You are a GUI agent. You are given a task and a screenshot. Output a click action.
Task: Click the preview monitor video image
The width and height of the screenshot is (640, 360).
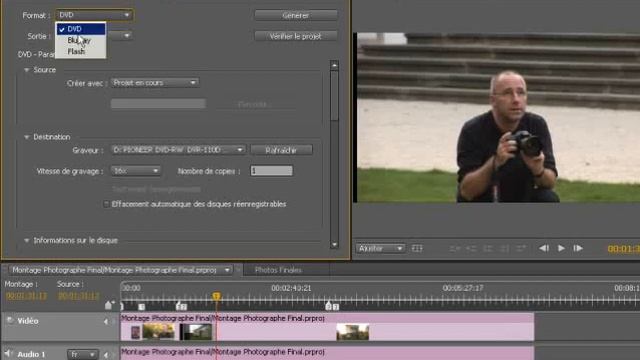498,118
